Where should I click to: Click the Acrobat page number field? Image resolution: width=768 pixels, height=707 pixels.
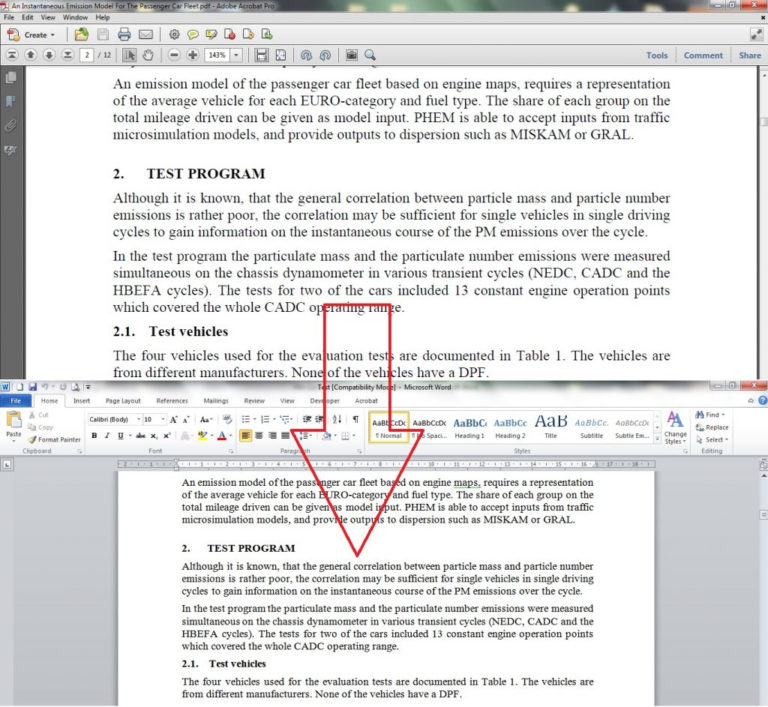pos(87,55)
